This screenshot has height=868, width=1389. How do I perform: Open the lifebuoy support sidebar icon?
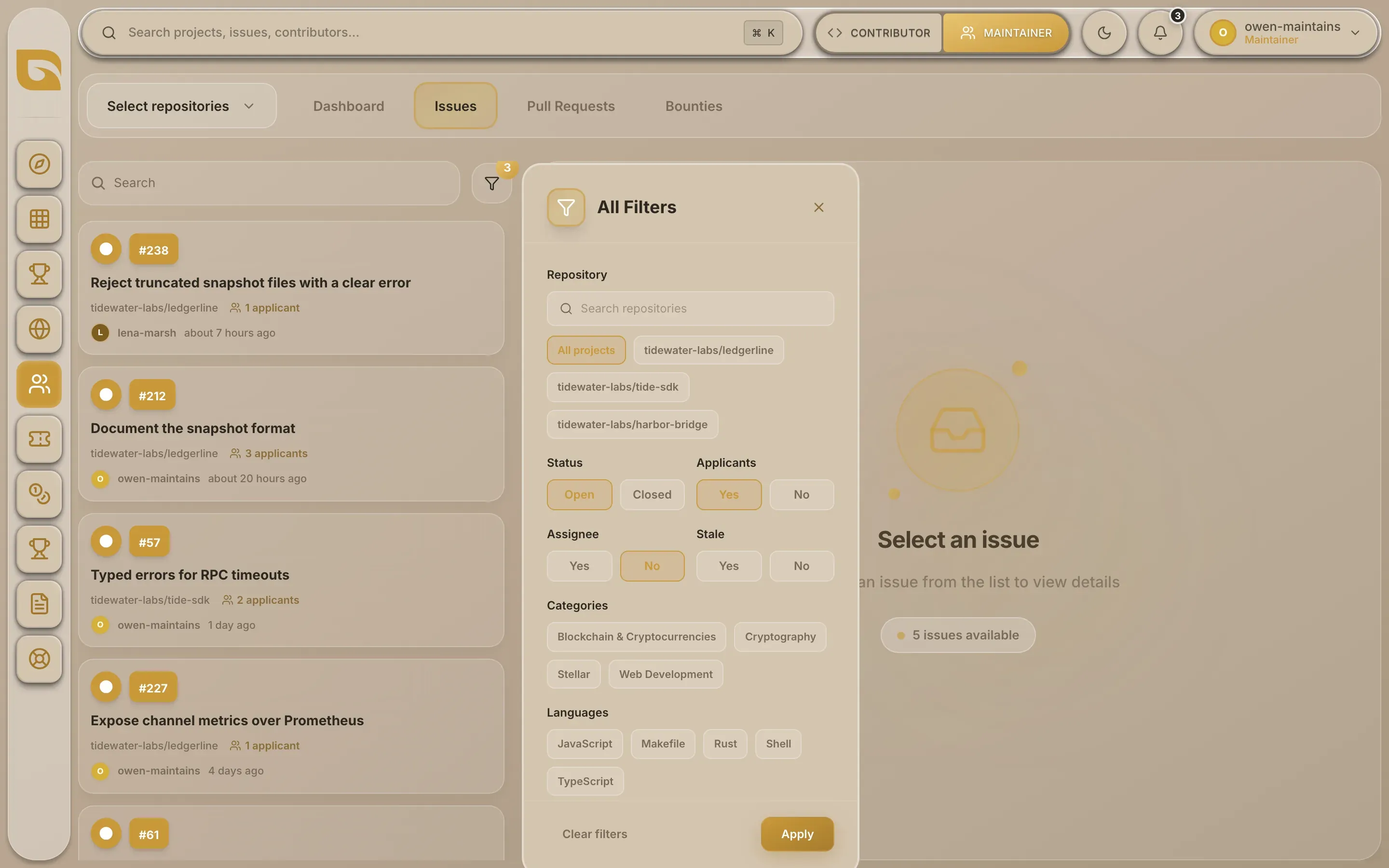click(x=39, y=659)
